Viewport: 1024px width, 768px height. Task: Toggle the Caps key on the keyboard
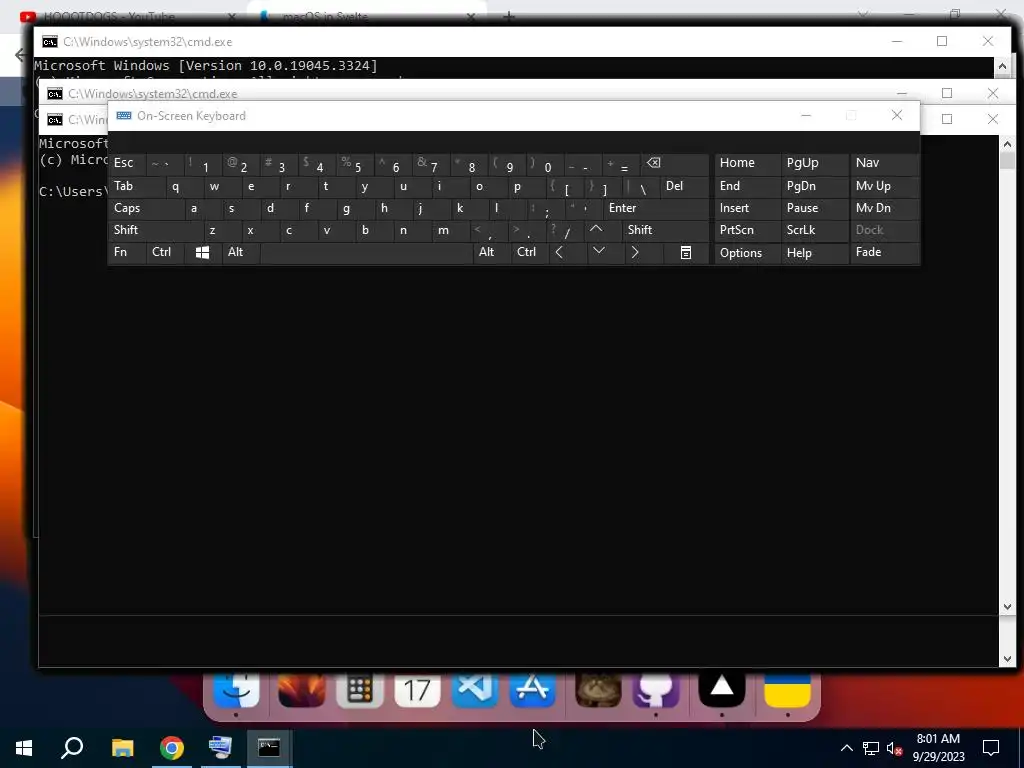(146, 208)
